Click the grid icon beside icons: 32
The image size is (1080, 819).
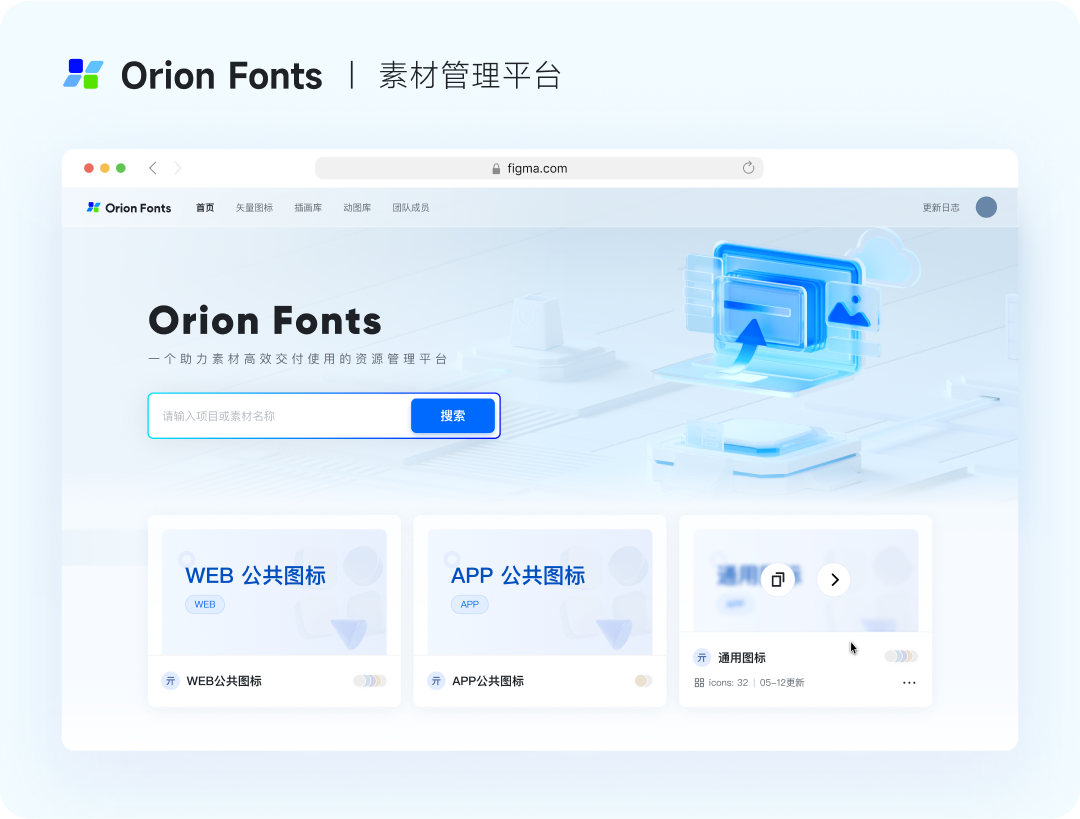click(699, 683)
